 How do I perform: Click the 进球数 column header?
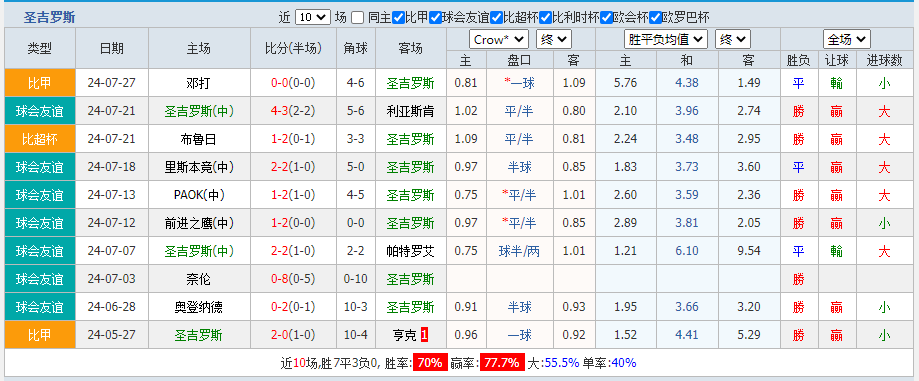click(x=884, y=60)
